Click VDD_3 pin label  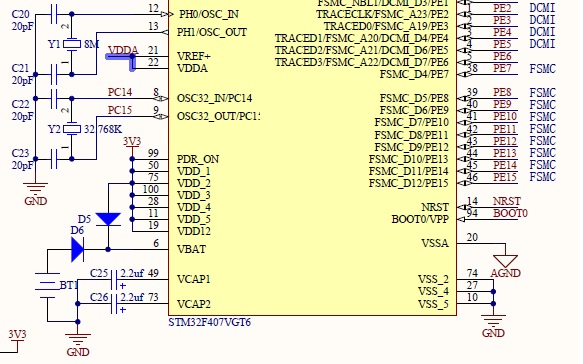(194, 196)
